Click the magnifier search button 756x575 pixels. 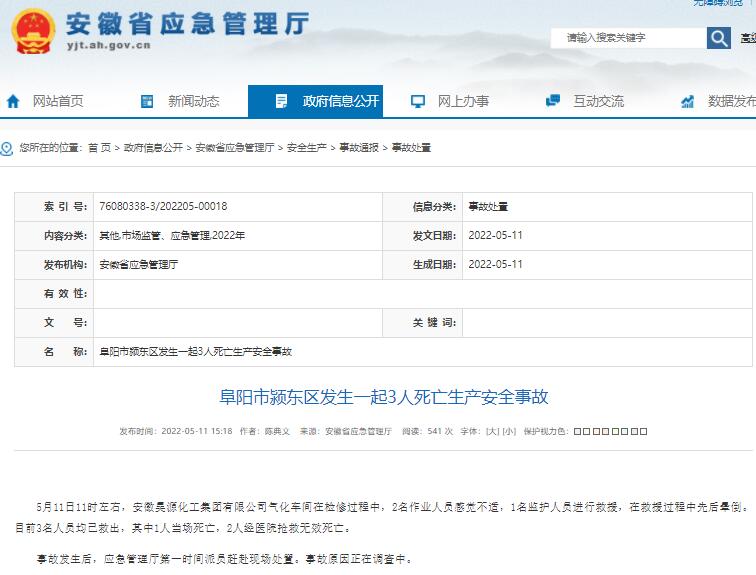click(718, 38)
